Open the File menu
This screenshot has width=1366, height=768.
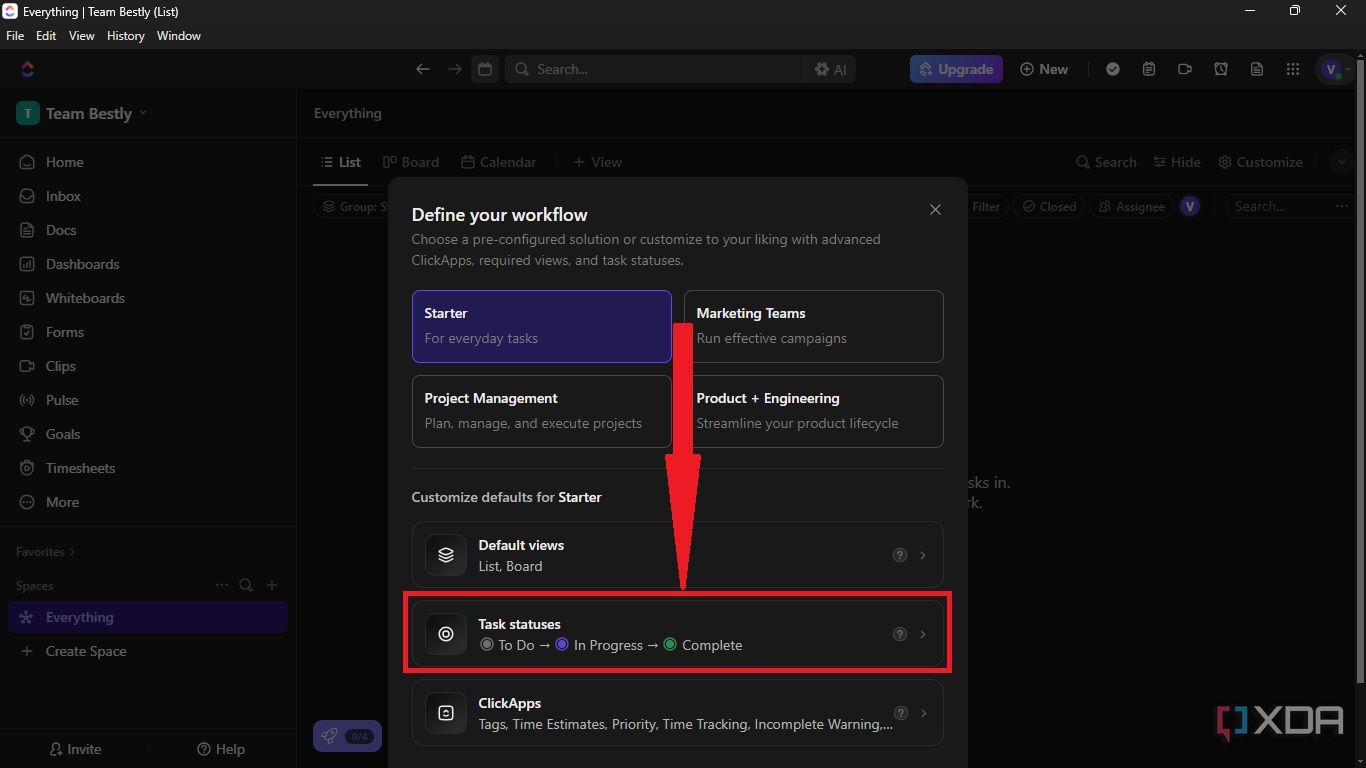pyautogui.click(x=15, y=35)
